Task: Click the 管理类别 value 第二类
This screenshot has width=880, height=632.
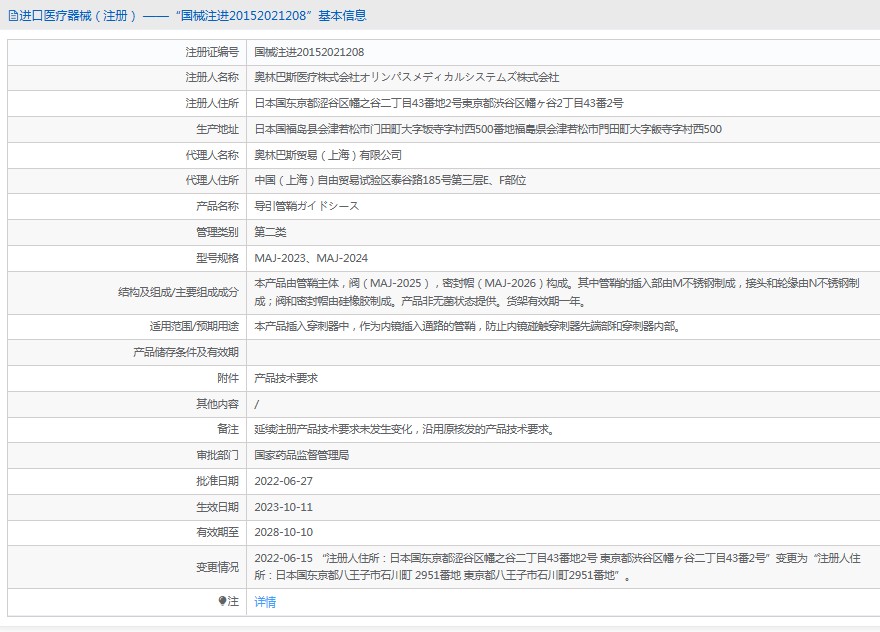Action: point(270,232)
